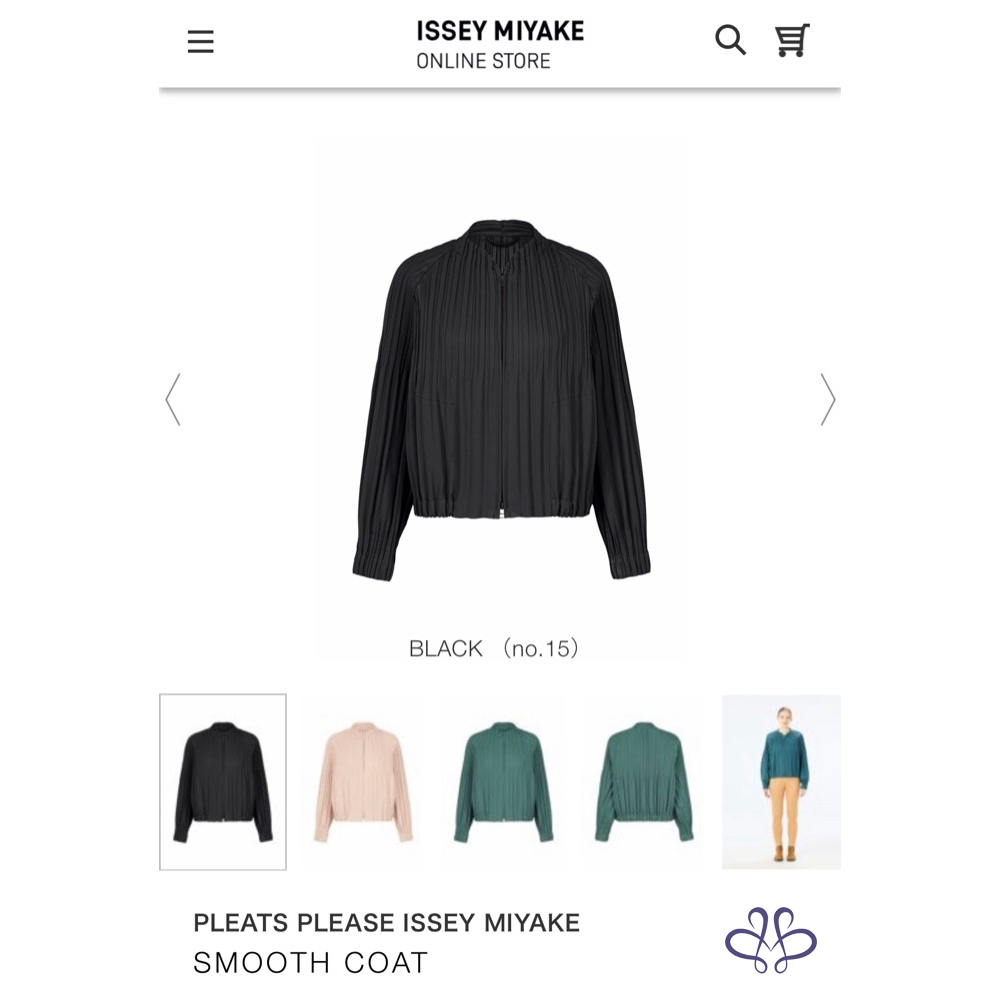1000x1000 pixels.
Task: Show the previous product image with left chevron
Action: pos(173,399)
